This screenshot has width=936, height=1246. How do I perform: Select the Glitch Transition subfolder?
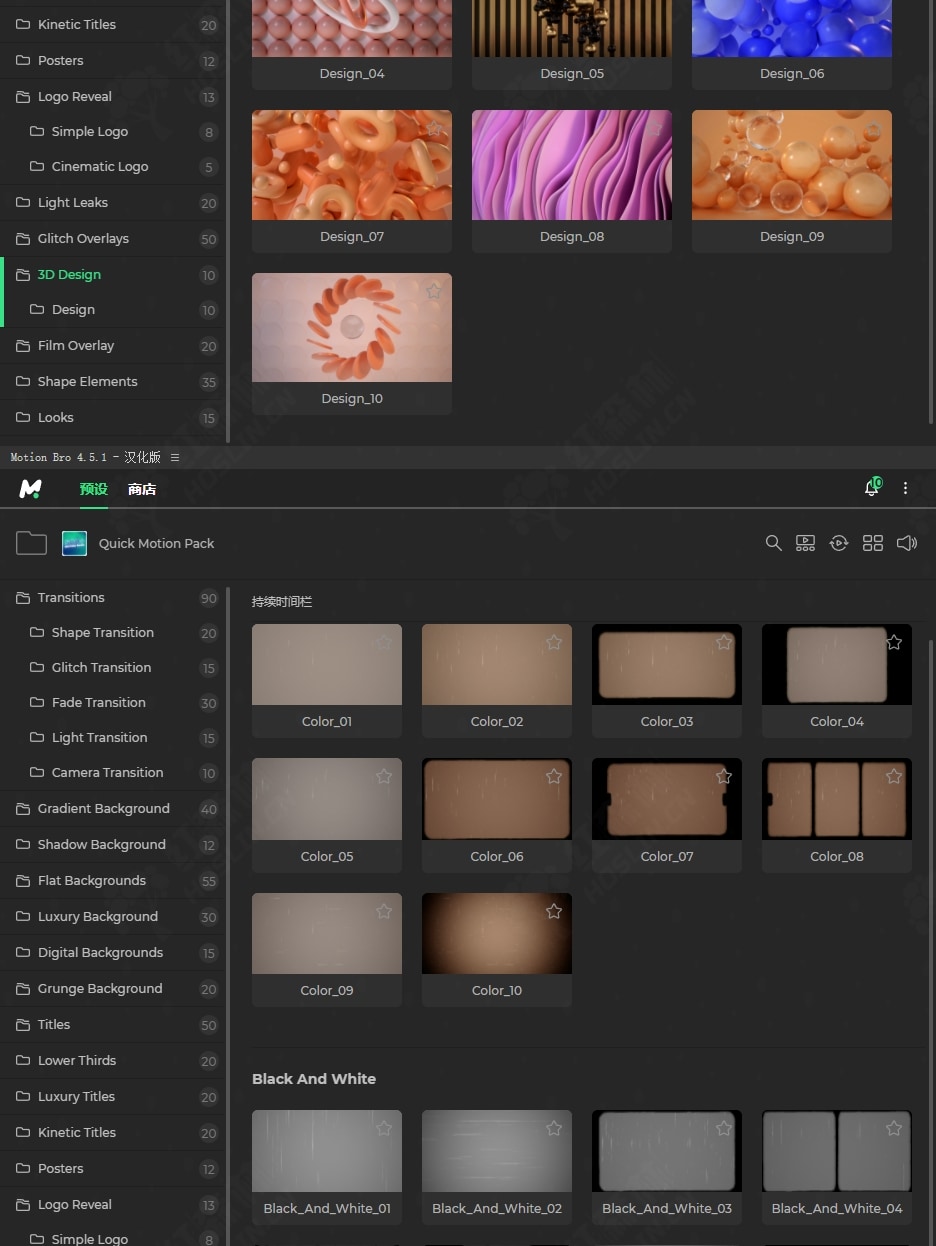point(101,668)
